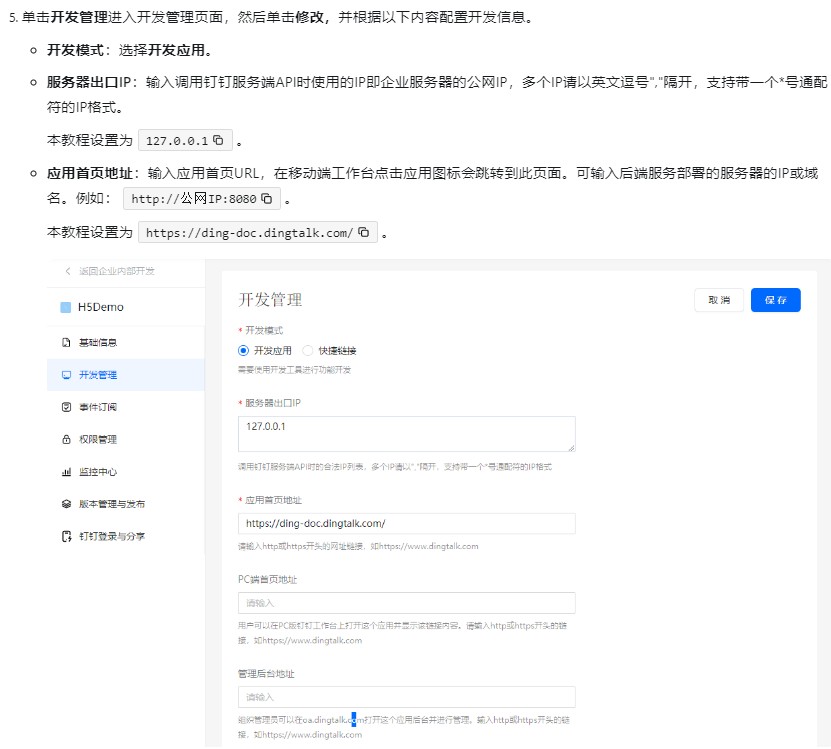Click the H5Demo app name
Image resolution: width=831 pixels, height=749 pixels.
(x=101, y=307)
